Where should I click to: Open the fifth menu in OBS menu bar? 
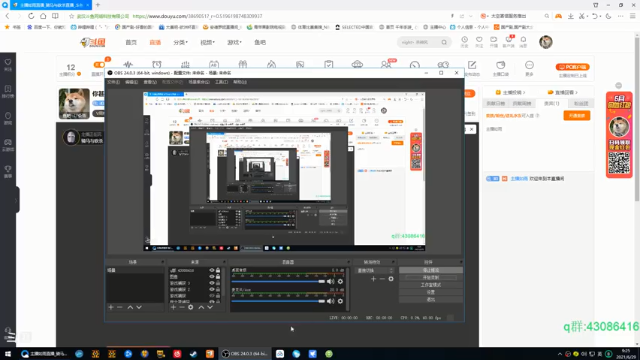pos(199,82)
